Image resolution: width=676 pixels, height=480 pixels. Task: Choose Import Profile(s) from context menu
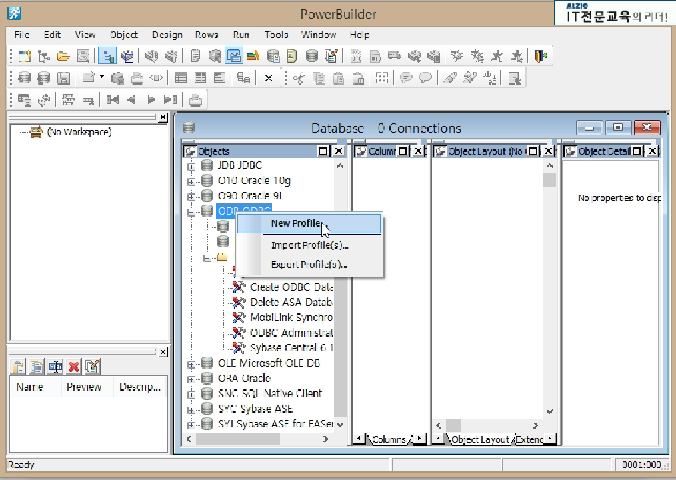pos(309,245)
